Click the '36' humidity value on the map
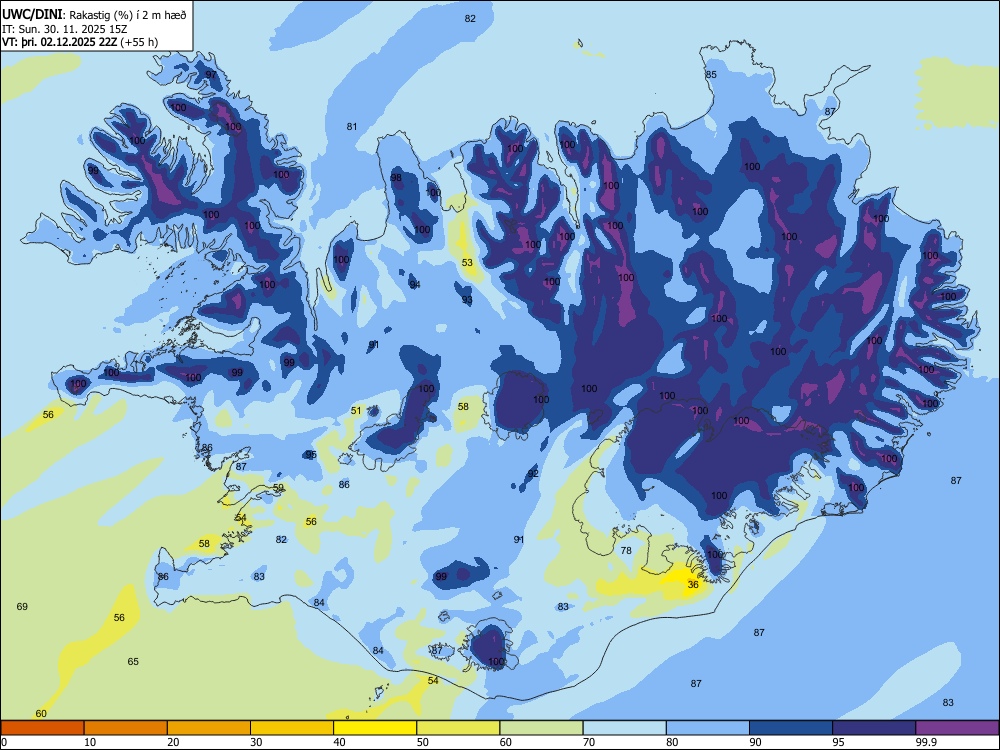 click(693, 584)
